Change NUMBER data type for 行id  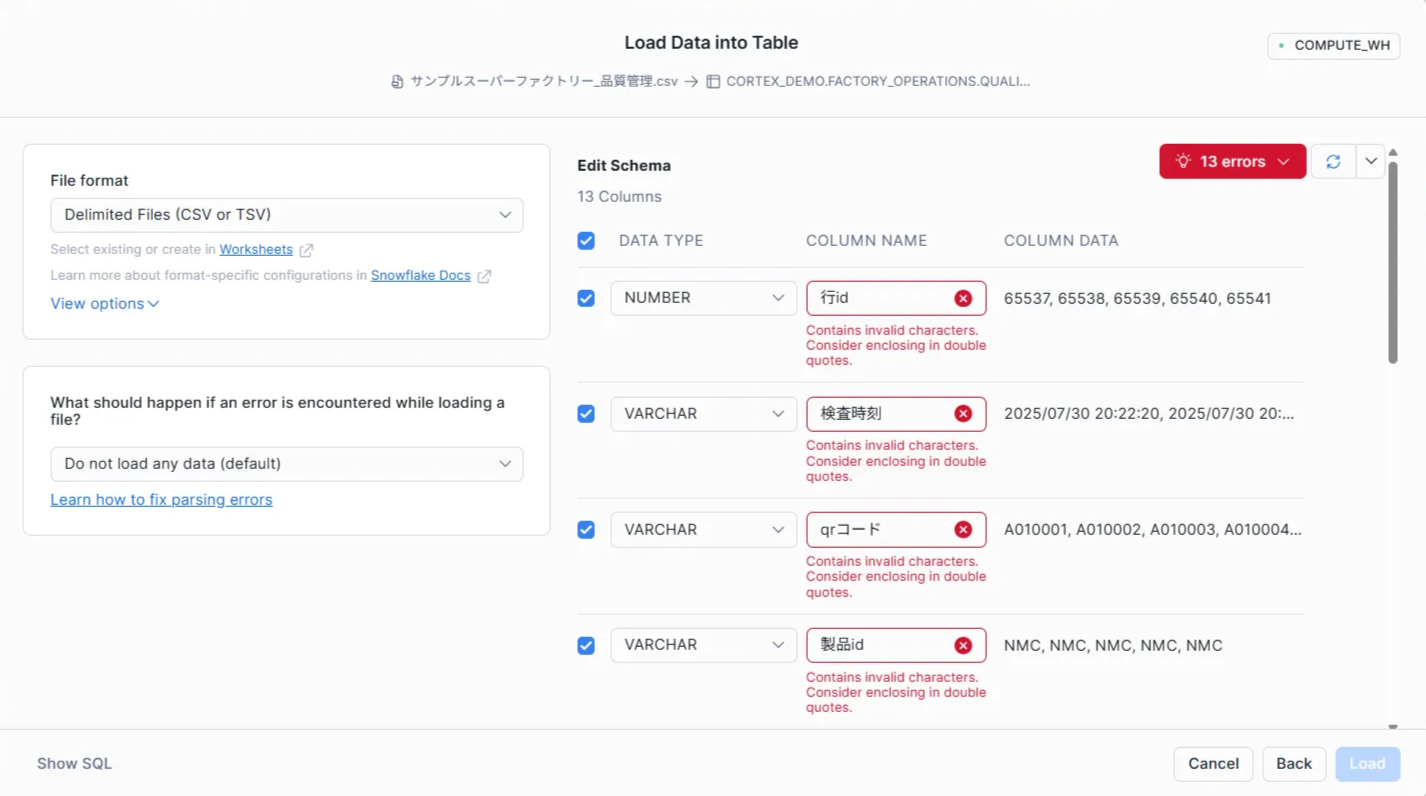703,298
